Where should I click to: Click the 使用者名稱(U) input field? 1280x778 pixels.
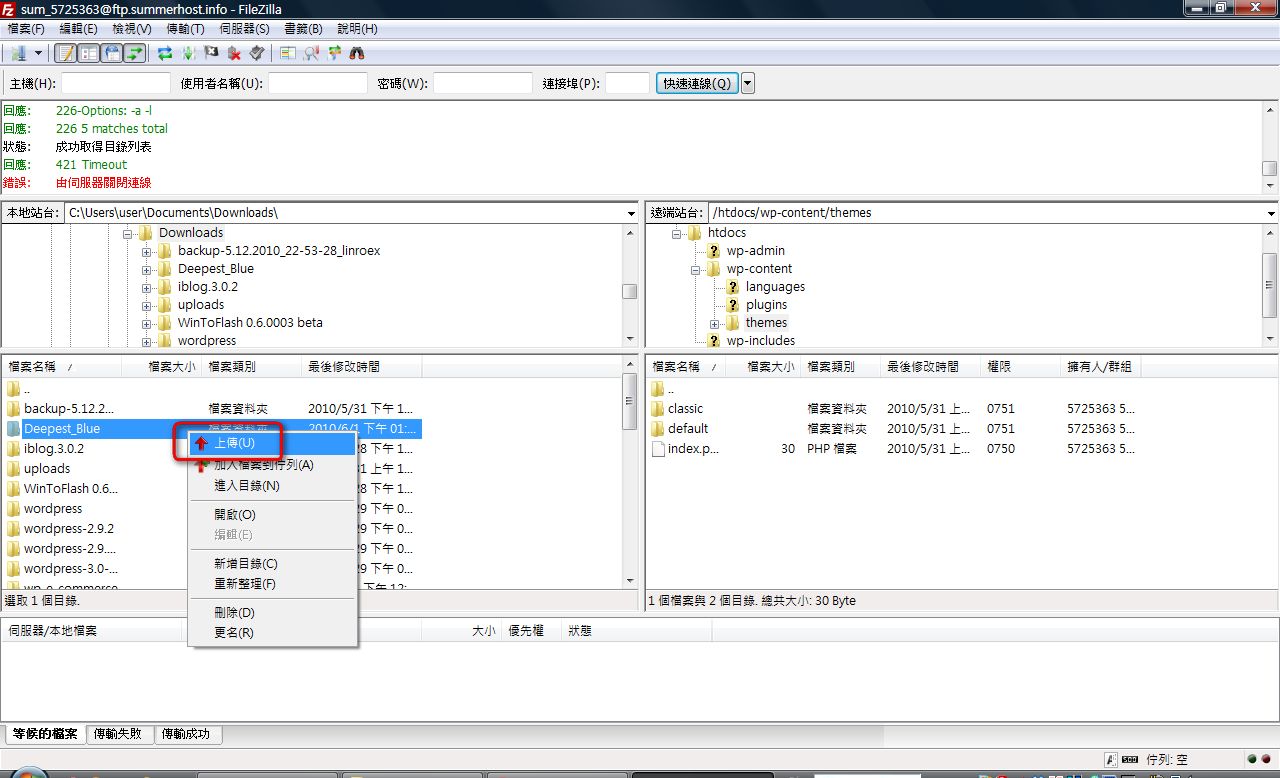coord(318,83)
